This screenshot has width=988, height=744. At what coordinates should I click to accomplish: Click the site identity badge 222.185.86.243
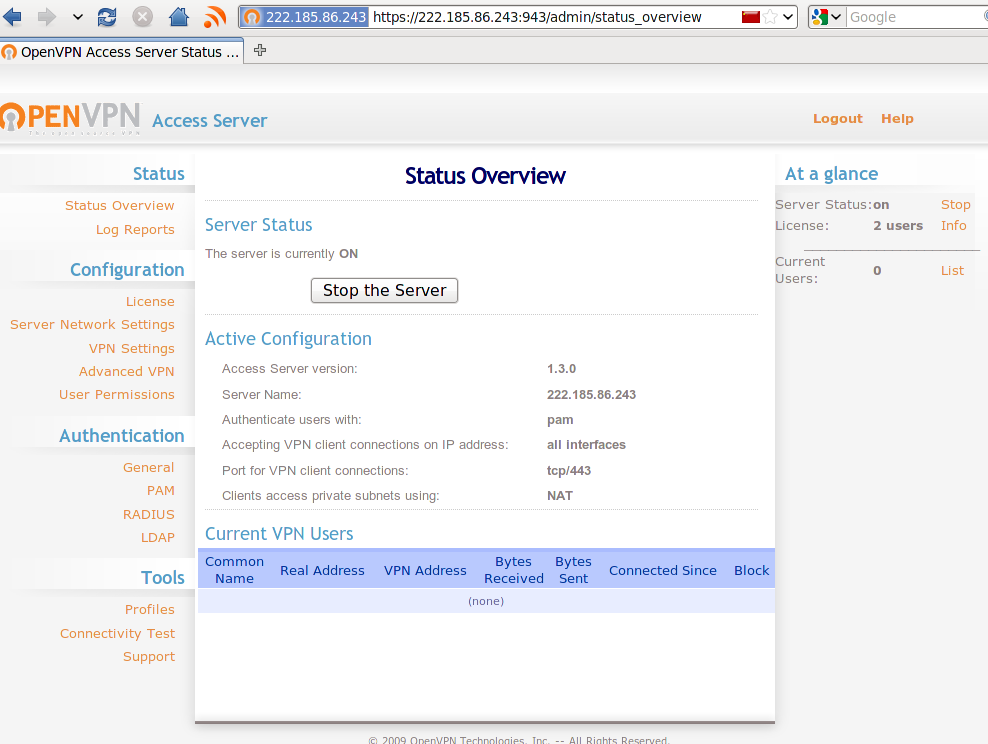tap(305, 17)
